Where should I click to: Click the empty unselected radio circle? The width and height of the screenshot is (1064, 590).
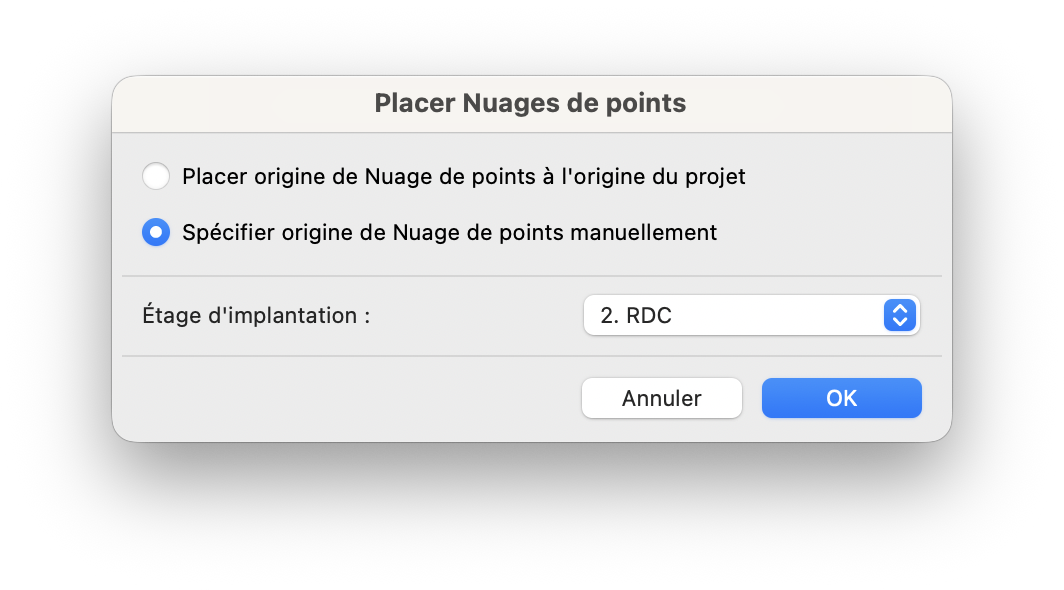point(156,177)
